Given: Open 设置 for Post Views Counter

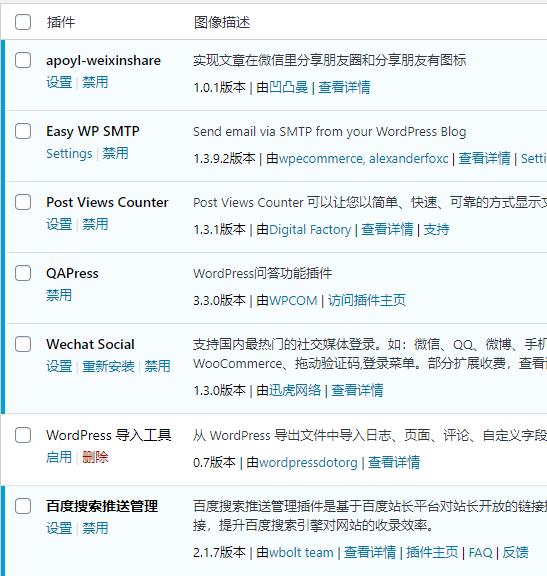Looking at the screenshot, I should [59, 224].
